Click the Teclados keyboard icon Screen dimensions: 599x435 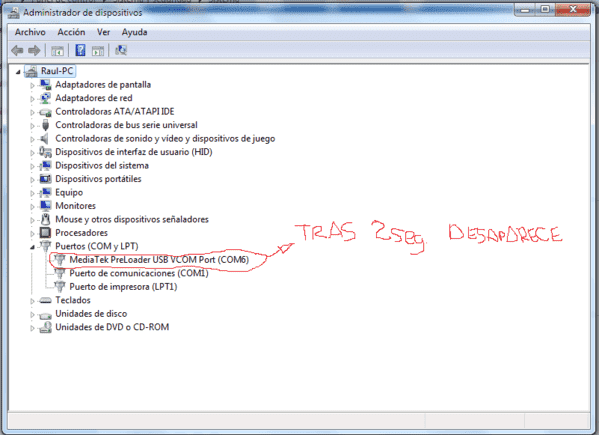pyautogui.click(x=45, y=301)
